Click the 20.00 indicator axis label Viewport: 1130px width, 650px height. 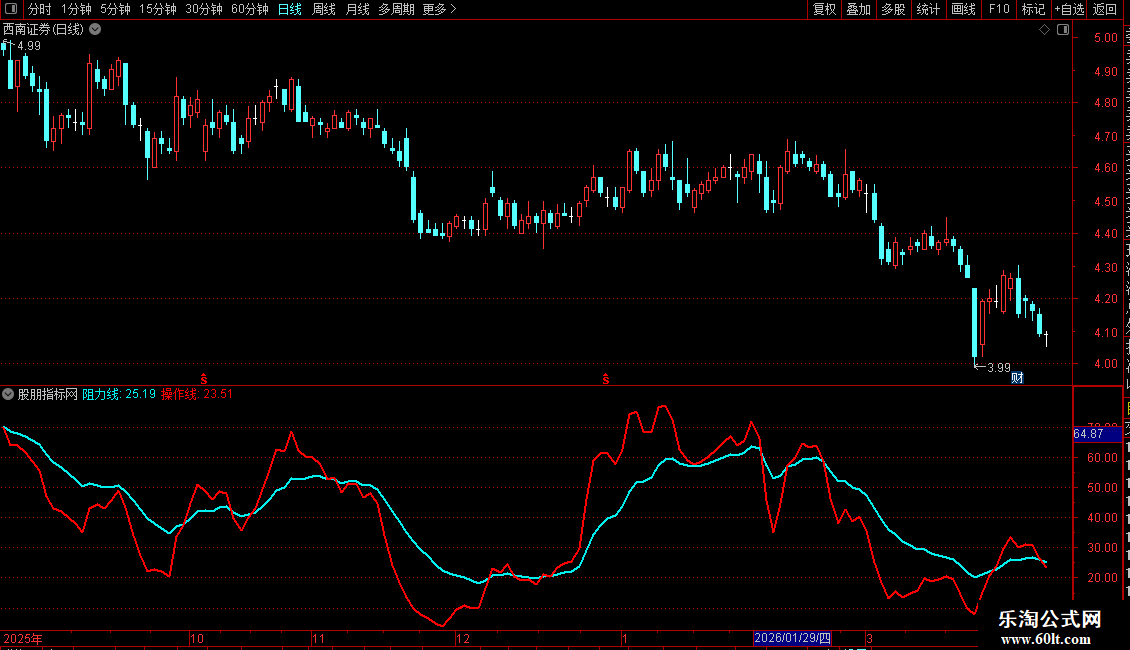[1103, 577]
